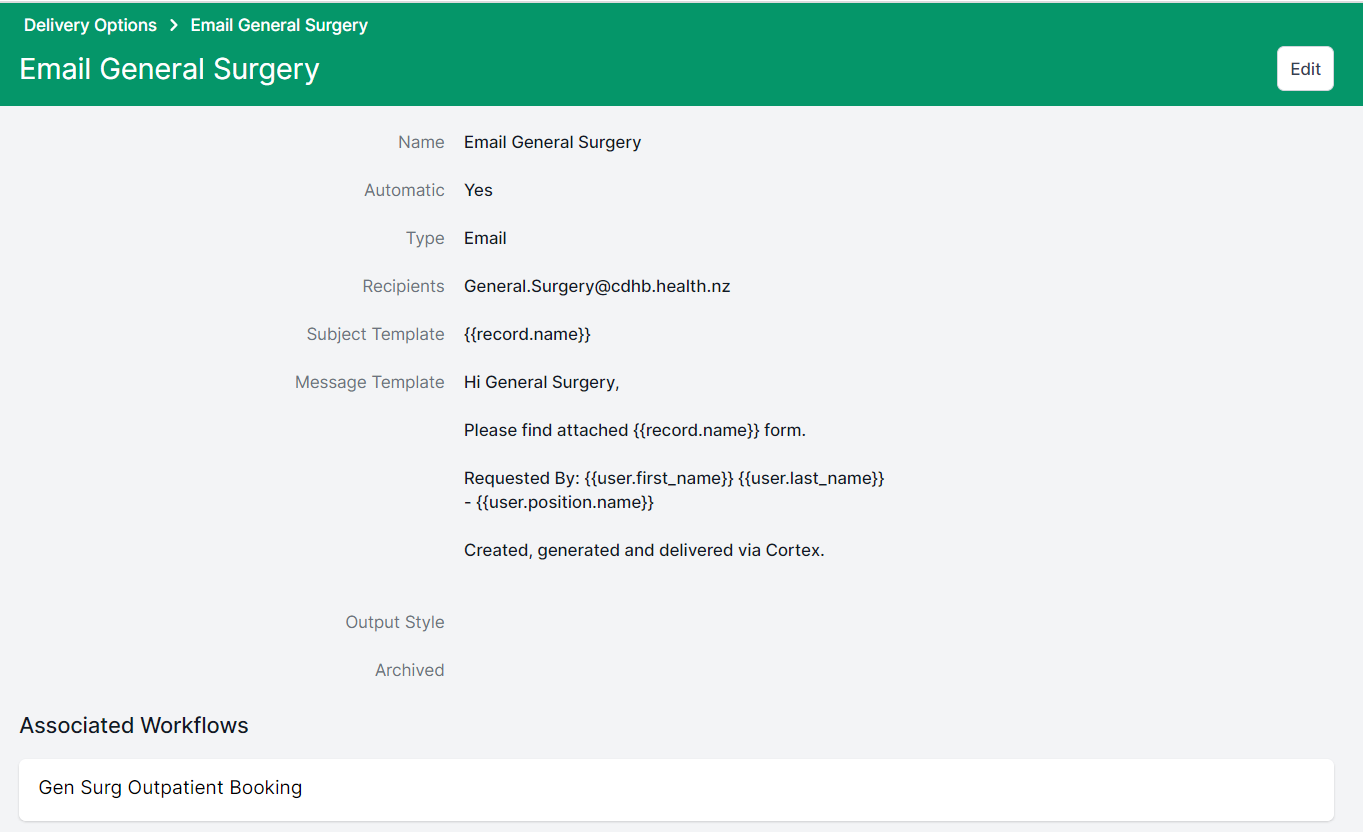Viewport: 1363px width, 832px height.
Task: Click the General.Surgery@cdhb.health.nz recipient address
Action: pos(597,286)
